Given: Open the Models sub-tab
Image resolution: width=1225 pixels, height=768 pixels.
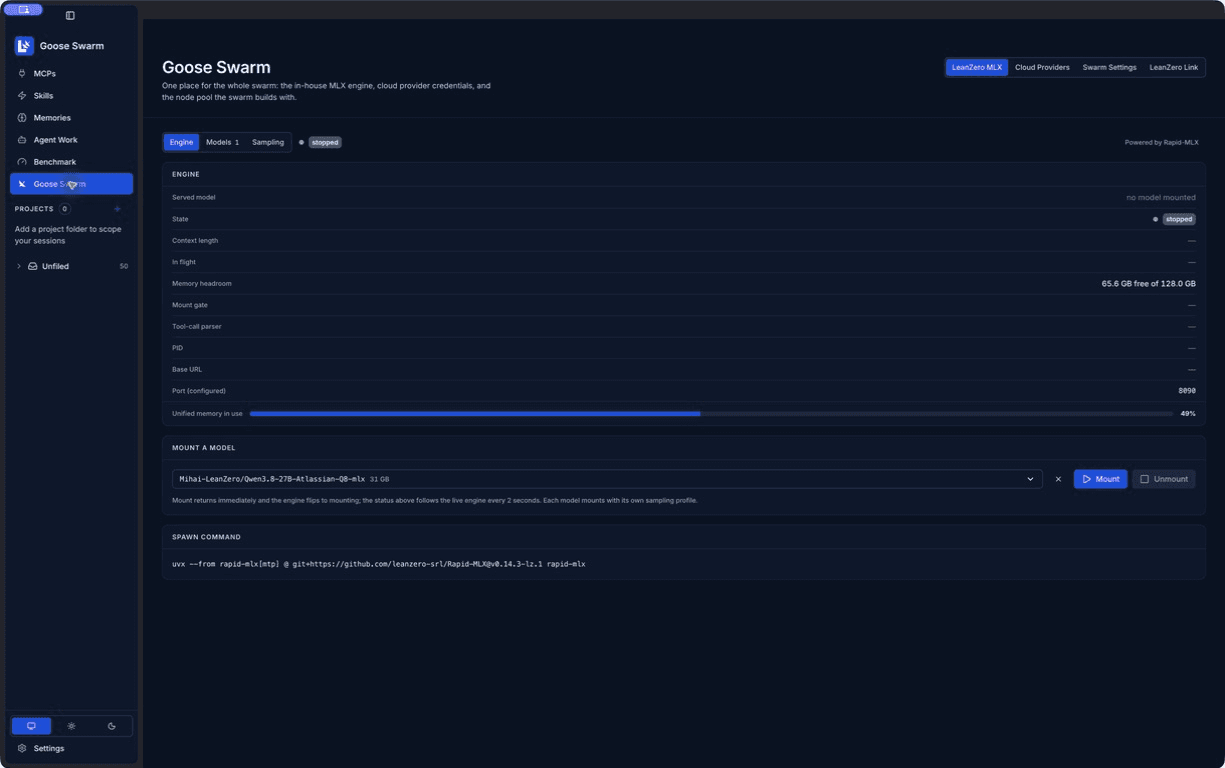Looking at the screenshot, I should click(x=222, y=142).
